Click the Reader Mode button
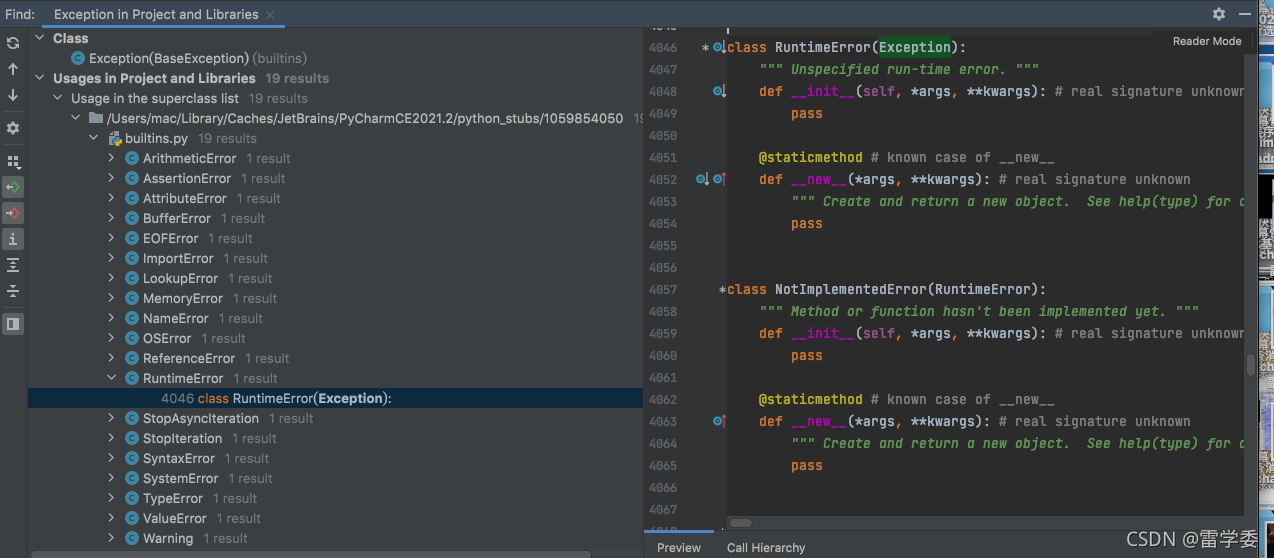 (x=1207, y=41)
